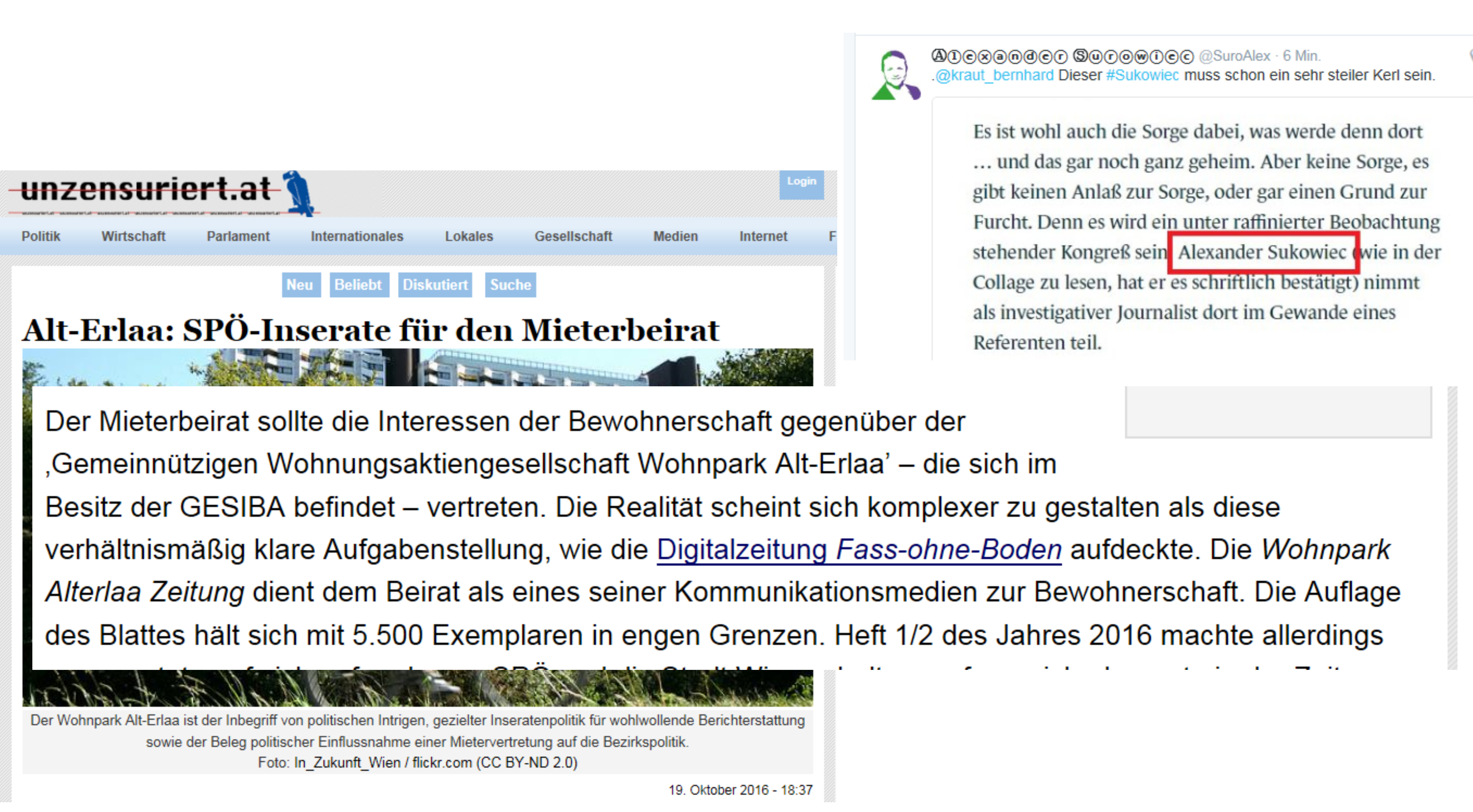Click the Medien menu entry
Screen dimensions: 1473x812
pos(675,236)
